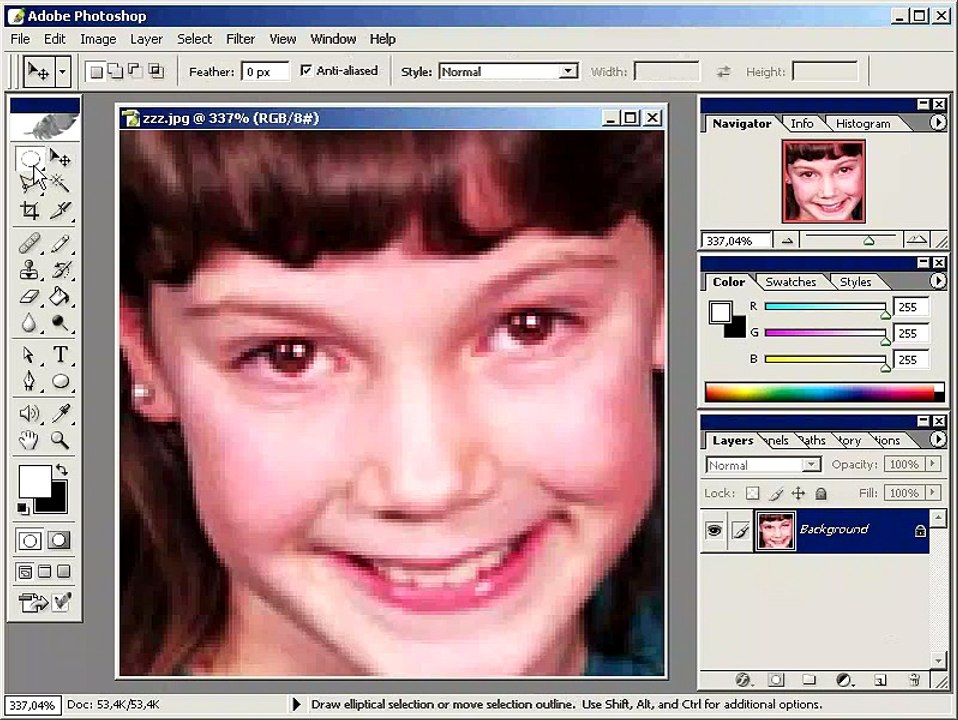This screenshot has width=958, height=720.
Task: Open the Image menu
Action: click(98, 39)
